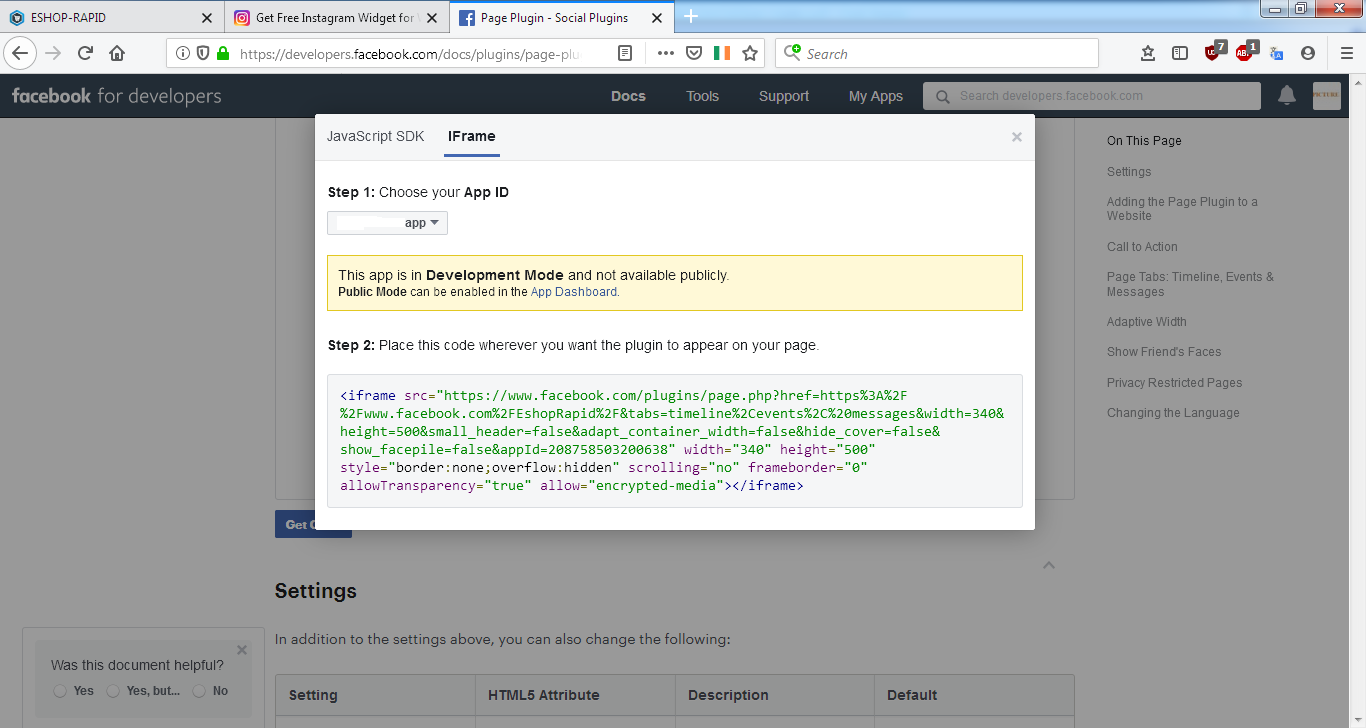Open a new browser tab
The width and height of the screenshot is (1366, 728).
click(x=691, y=16)
